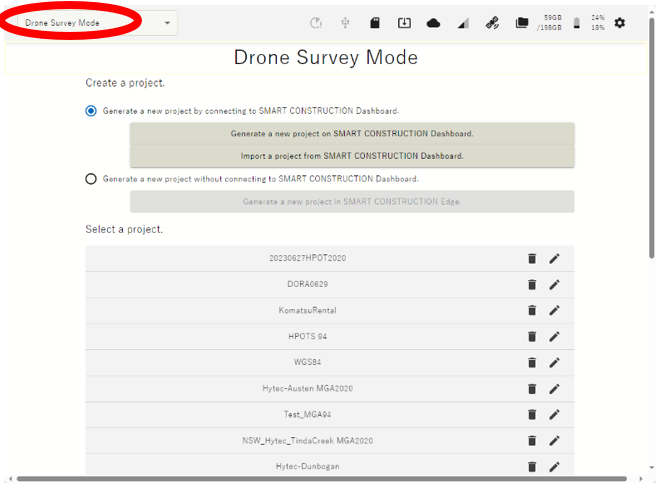Delete project DORA0629 with trash icon
The height and width of the screenshot is (488, 662).
(x=532, y=285)
